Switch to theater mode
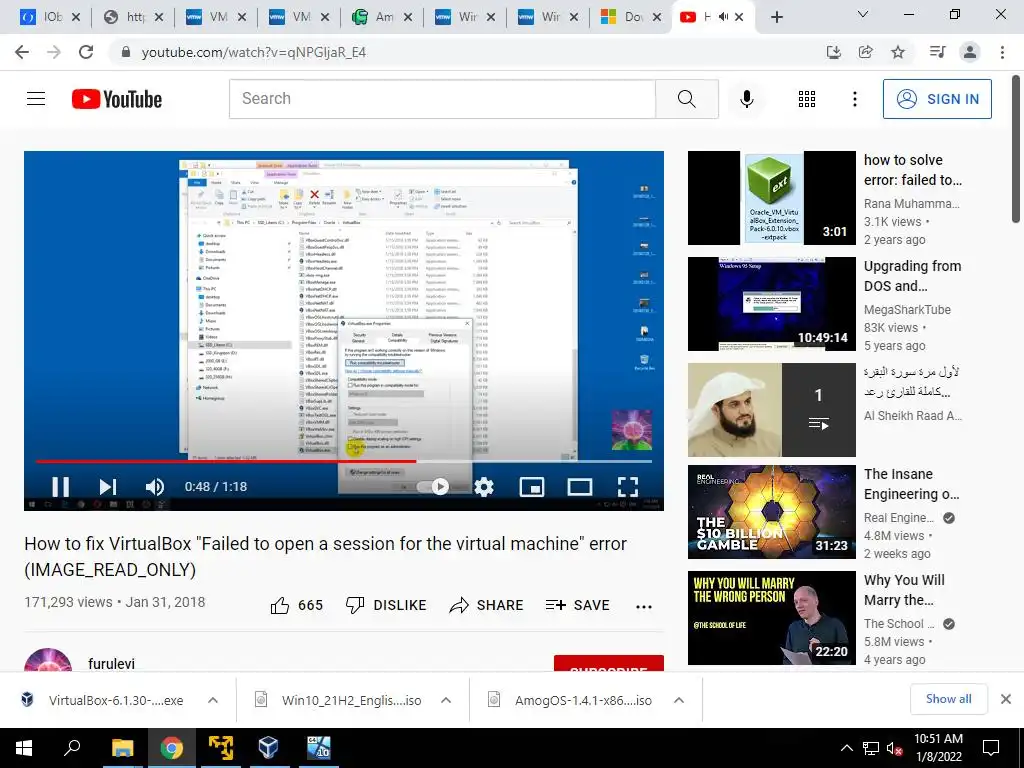1024x768 pixels. 579,487
